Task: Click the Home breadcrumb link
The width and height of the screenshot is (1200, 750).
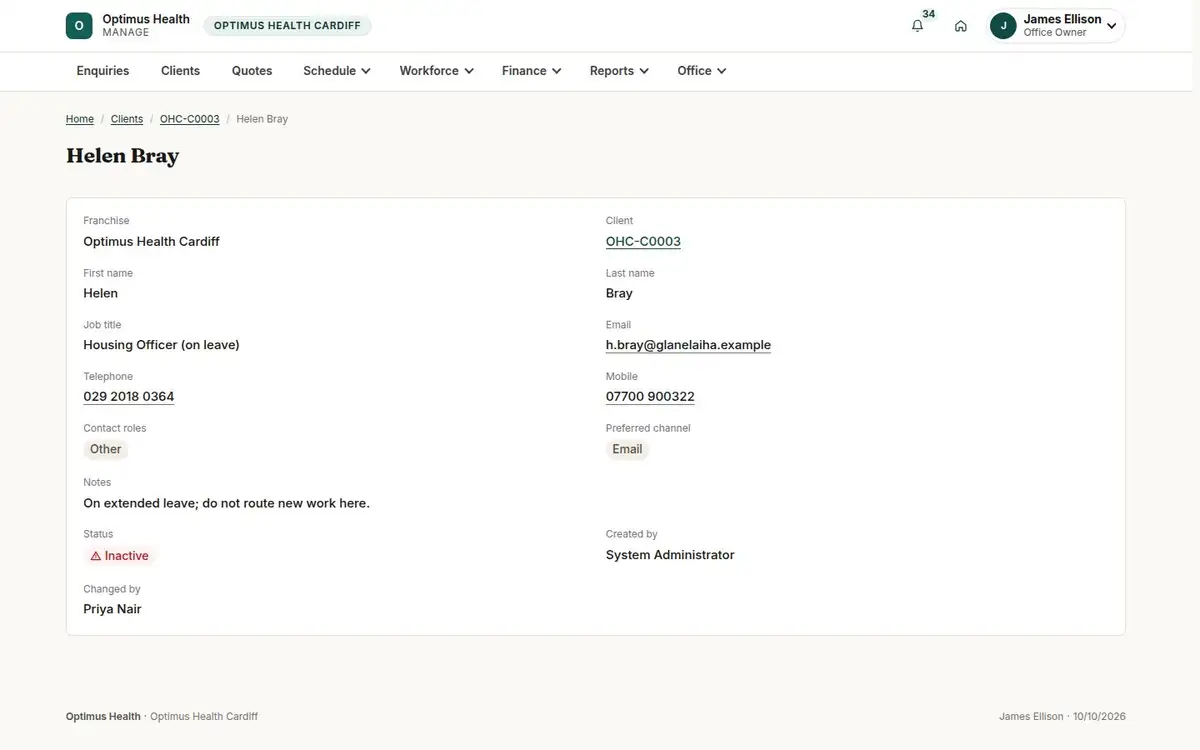Action: coord(80,119)
